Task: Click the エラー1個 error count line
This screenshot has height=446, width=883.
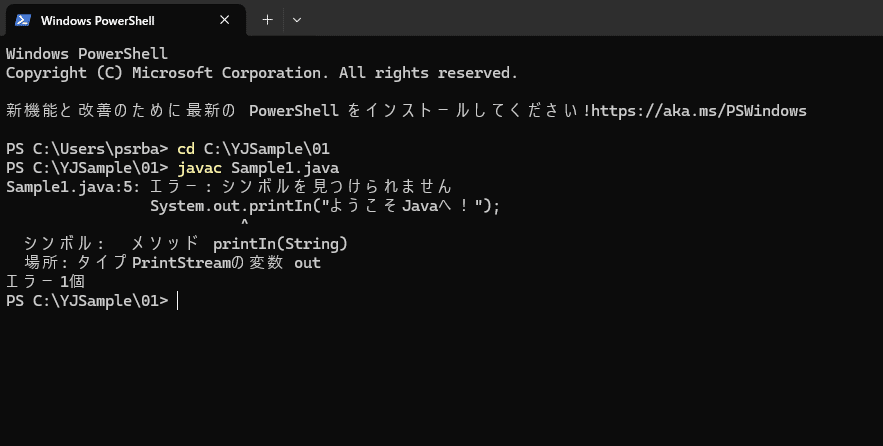Action: 45,282
